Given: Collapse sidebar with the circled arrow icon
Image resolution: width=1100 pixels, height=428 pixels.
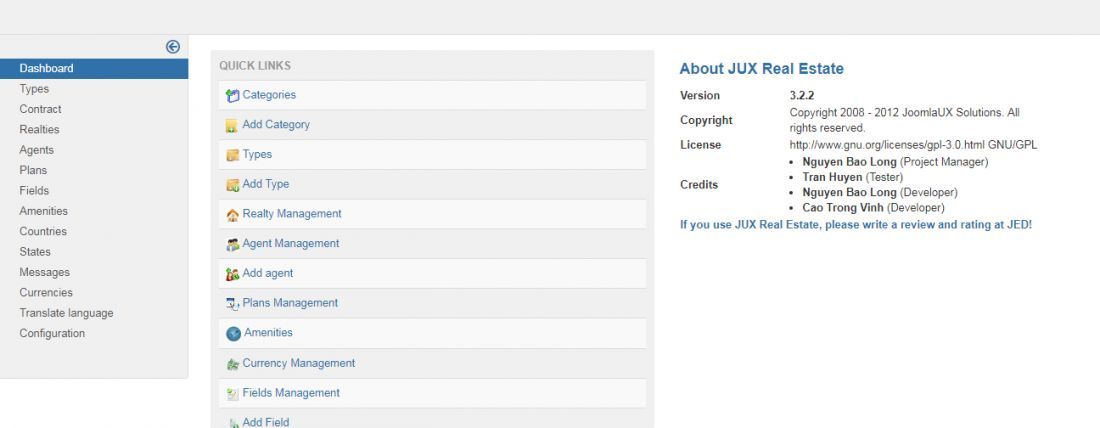Looking at the screenshot, I should click(173, 46).
